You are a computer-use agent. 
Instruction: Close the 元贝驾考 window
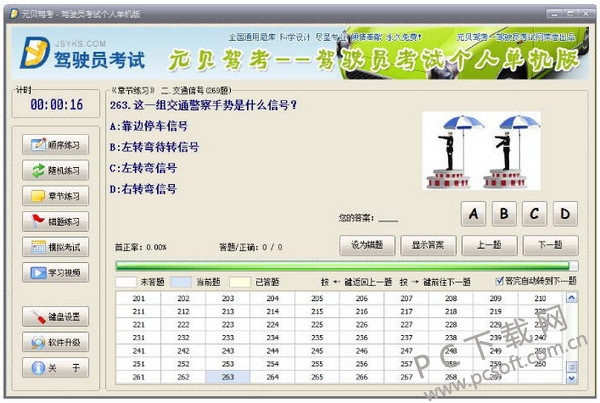585,13
